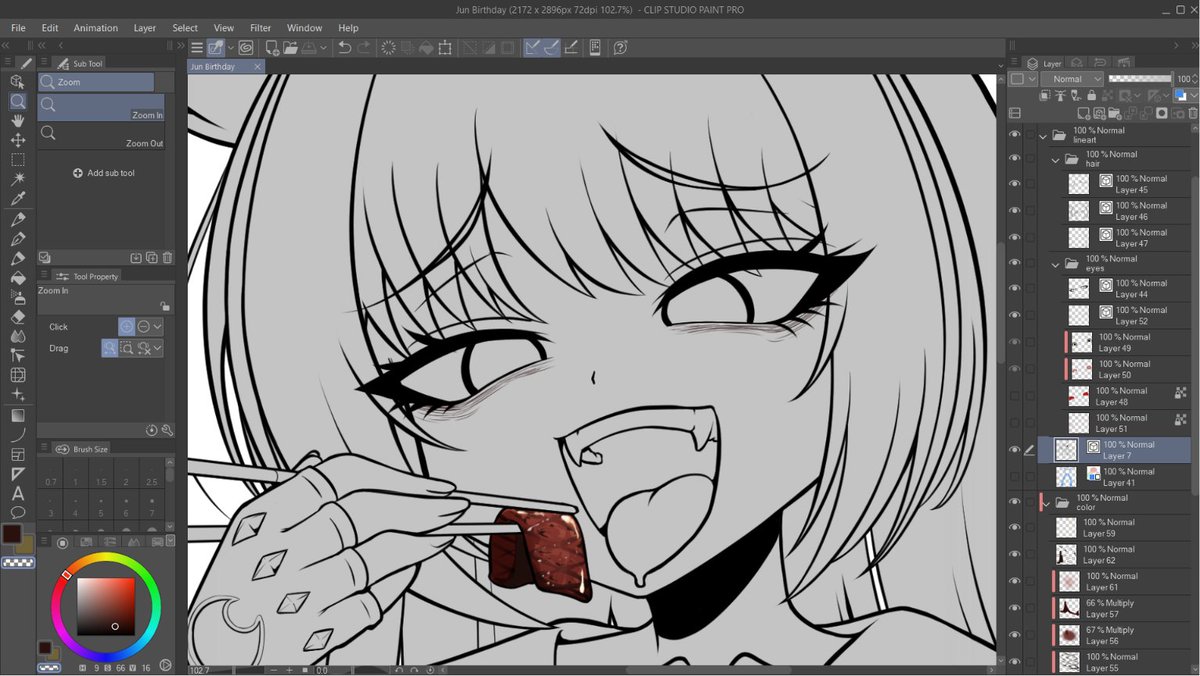Open CLIP STUDIO spiral icon
Screen dimensions: 1200x676
(x=246, y=47)
